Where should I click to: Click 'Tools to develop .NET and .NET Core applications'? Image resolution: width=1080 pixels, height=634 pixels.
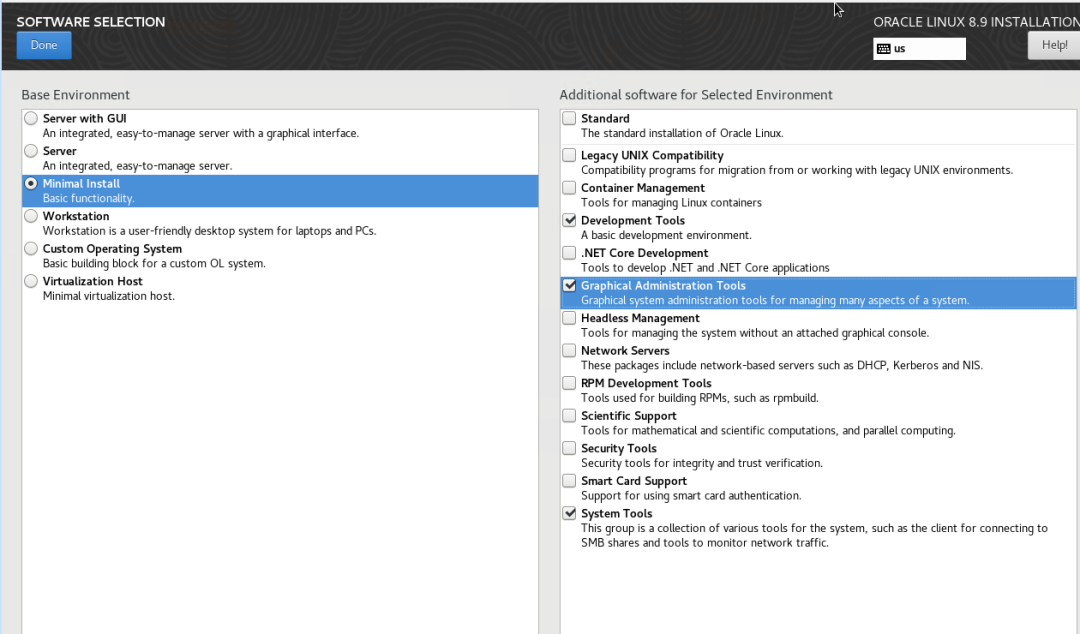tap(705, 267)
